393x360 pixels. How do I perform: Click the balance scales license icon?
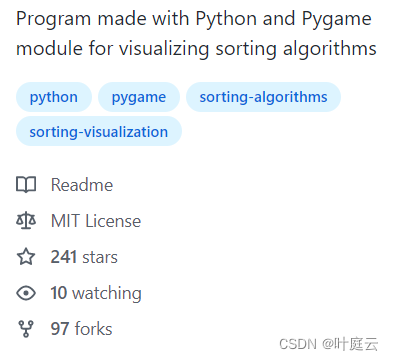point(26,221)
